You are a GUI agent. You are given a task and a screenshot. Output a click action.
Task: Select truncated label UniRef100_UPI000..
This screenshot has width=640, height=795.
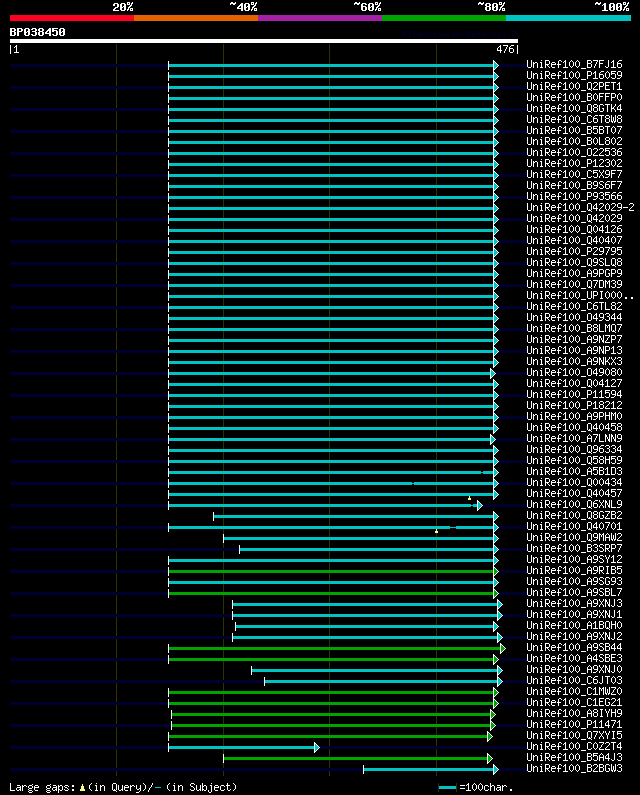tap(580, 295)
